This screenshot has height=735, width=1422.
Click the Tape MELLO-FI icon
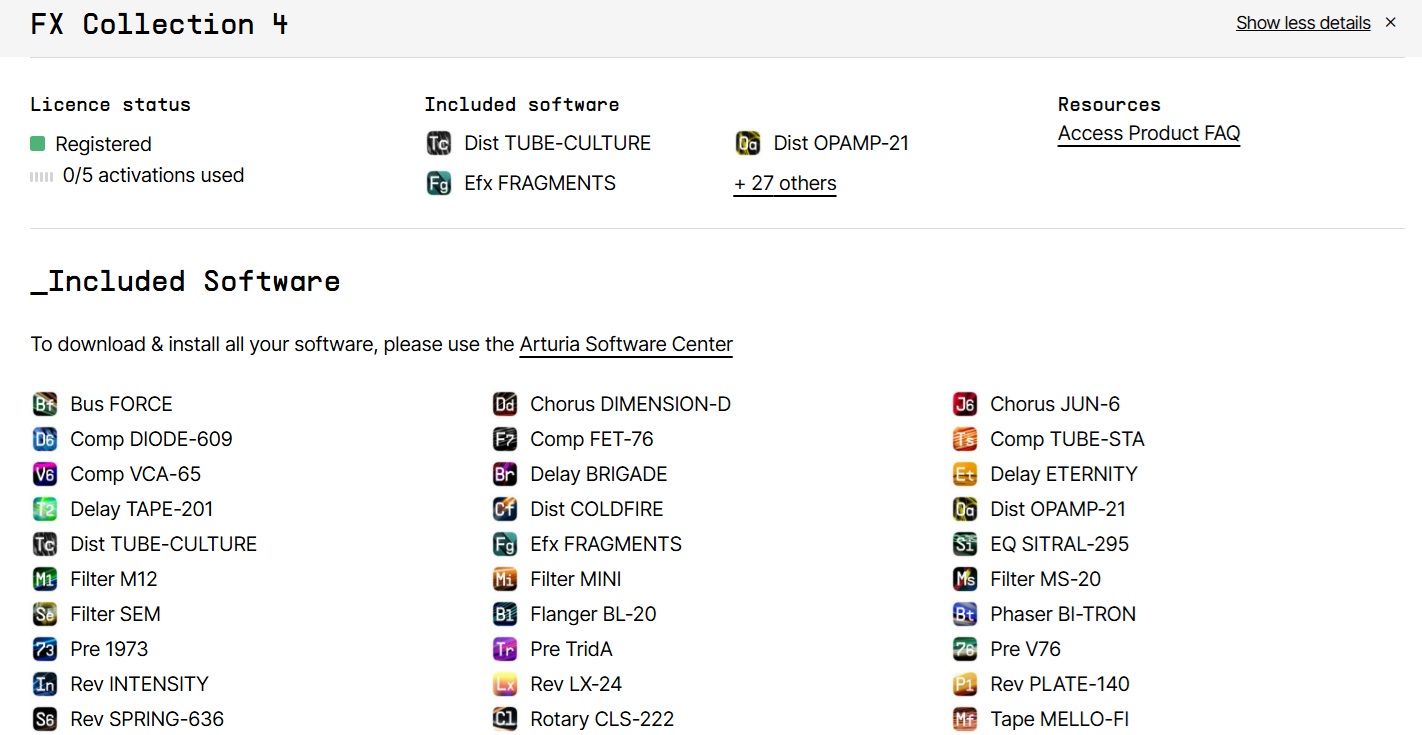(x=965, y=720)
